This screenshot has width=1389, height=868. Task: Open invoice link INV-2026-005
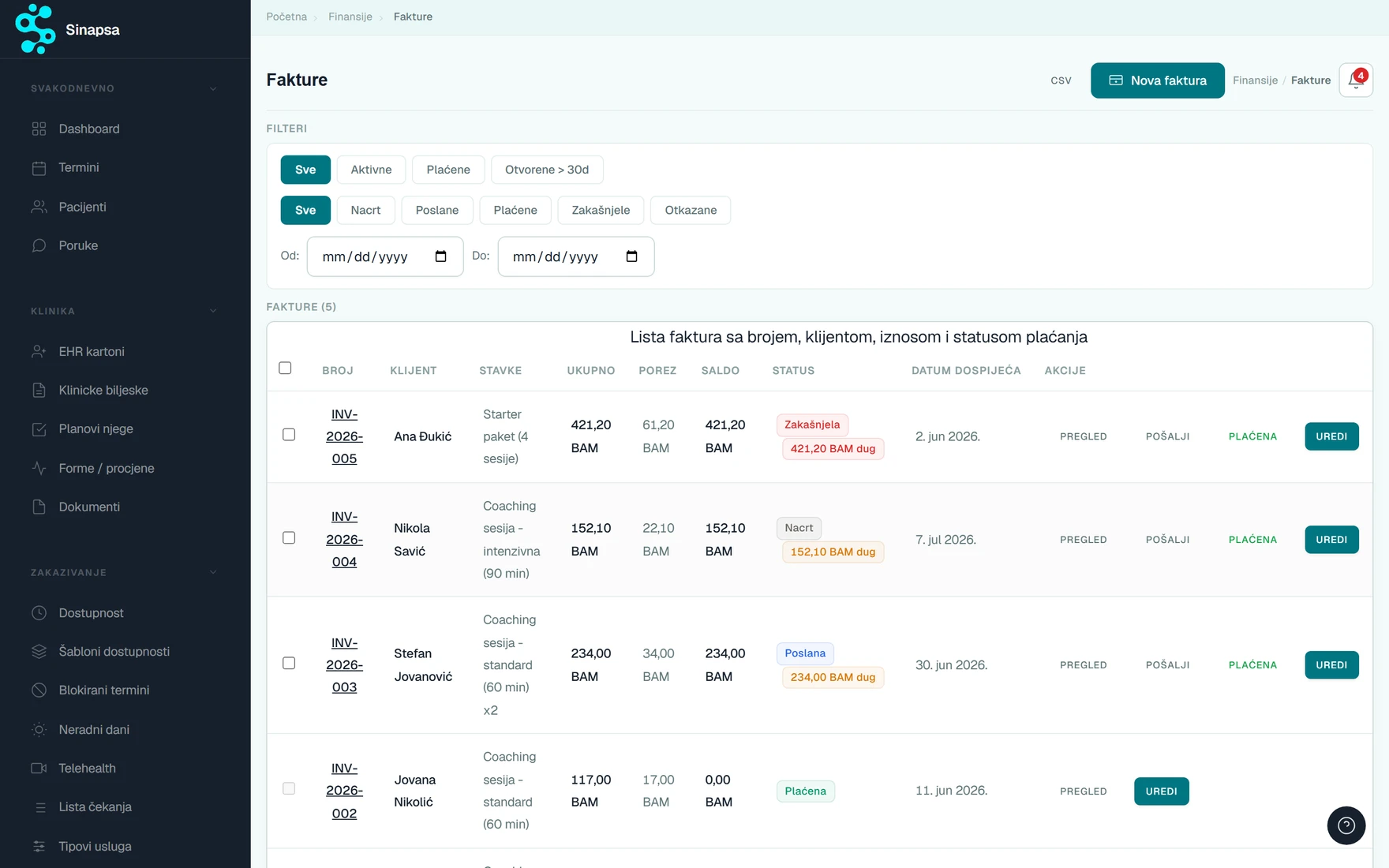point(344,436)
